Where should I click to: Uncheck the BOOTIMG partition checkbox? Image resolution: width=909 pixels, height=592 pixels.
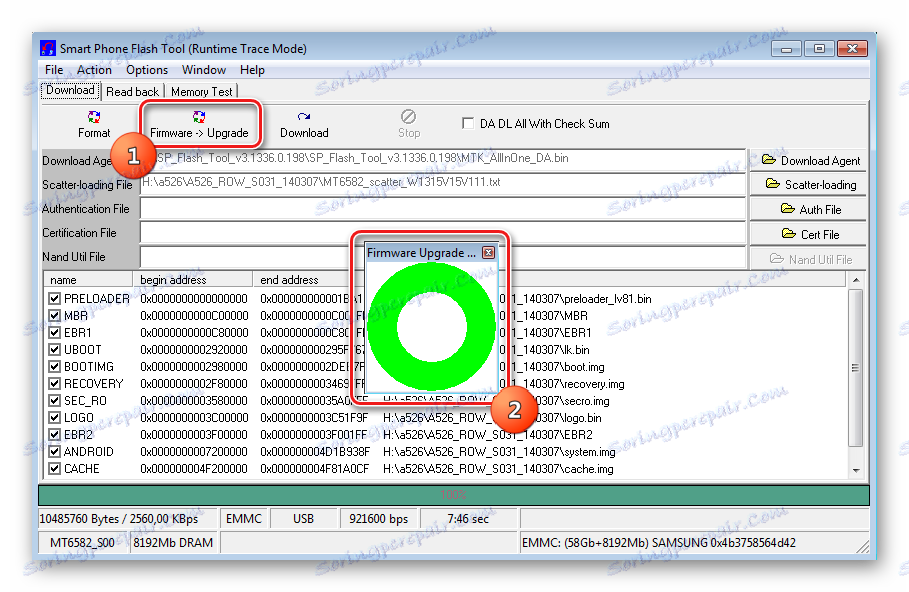54,366
